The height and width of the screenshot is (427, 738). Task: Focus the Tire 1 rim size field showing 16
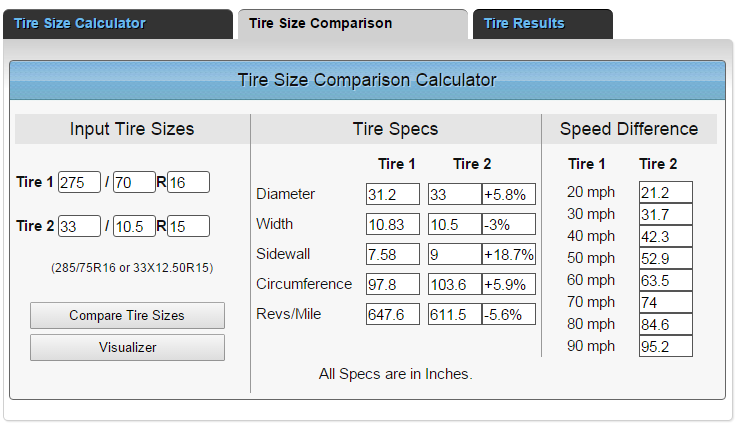click(x=188, y=182)
